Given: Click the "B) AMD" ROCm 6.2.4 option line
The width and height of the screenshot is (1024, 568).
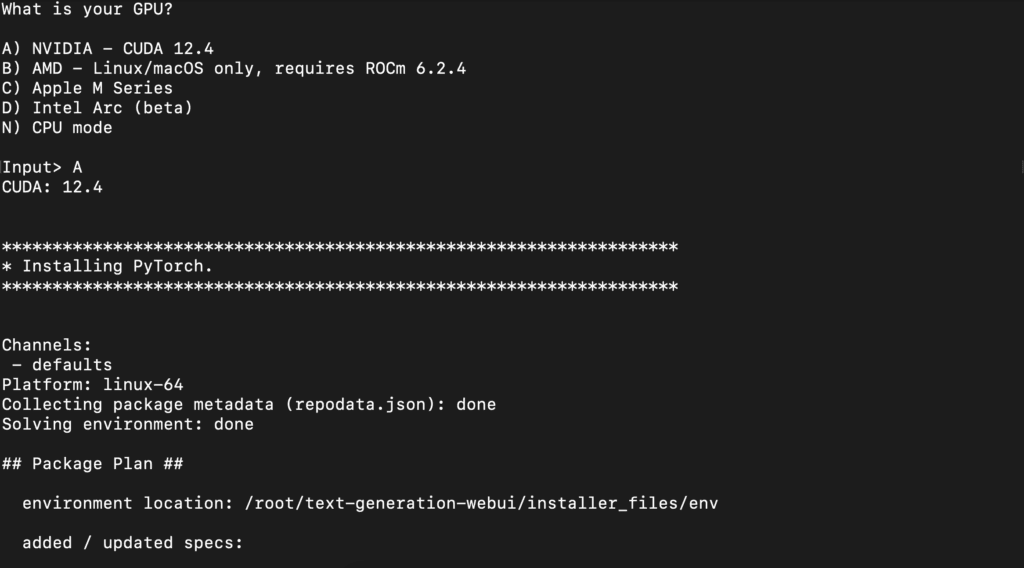Looking at the screenshot, I should [x=234, y=69].
